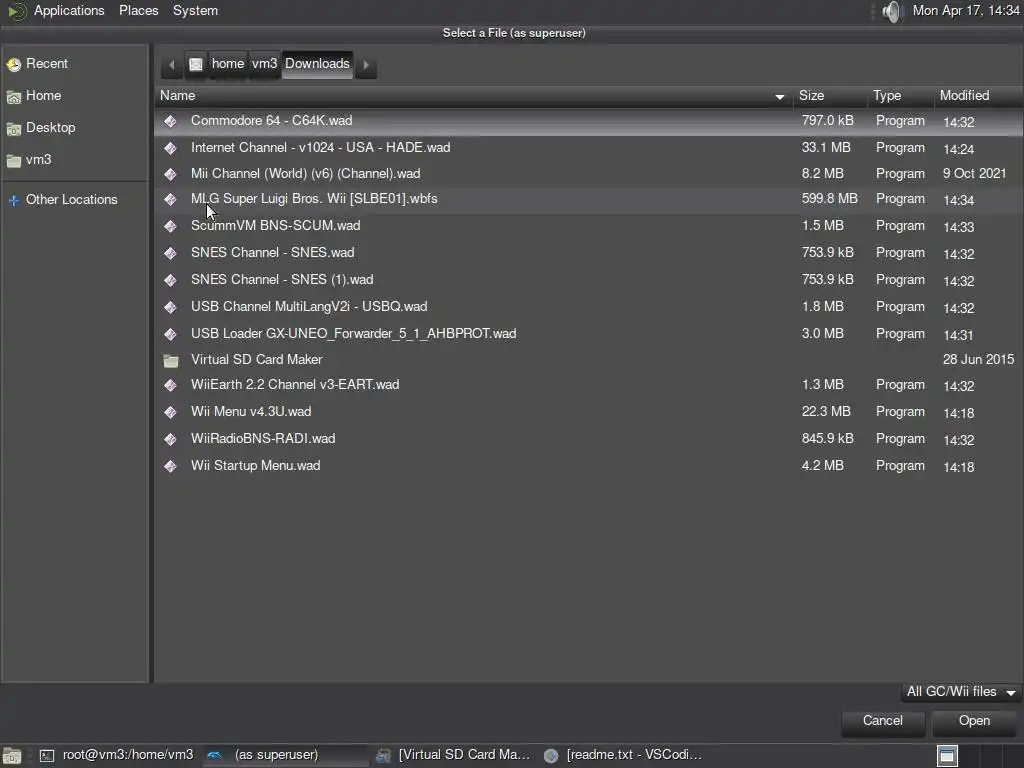Switch to readme.txt VSCodium taskbar window

(x=624, y=755)
